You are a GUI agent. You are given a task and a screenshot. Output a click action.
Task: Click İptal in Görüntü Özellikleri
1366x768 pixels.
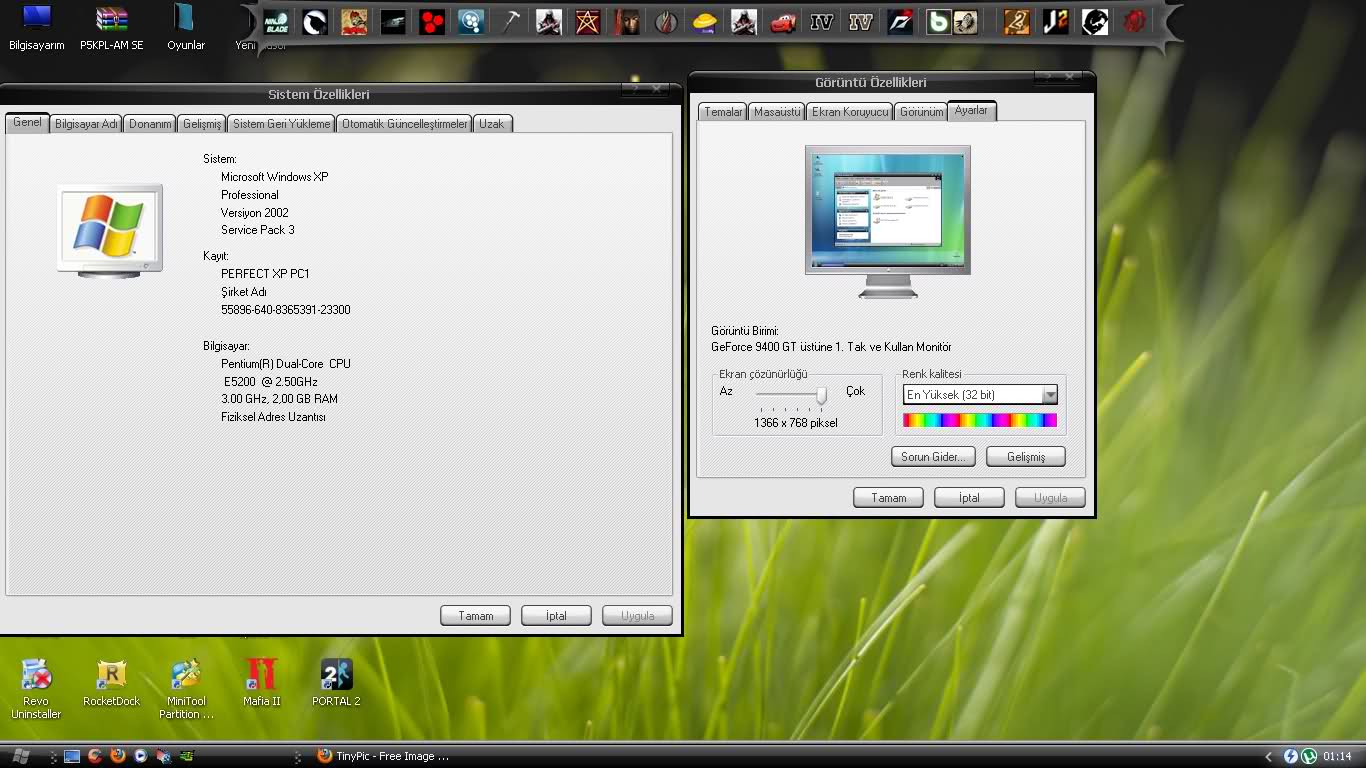pos(969,498)
